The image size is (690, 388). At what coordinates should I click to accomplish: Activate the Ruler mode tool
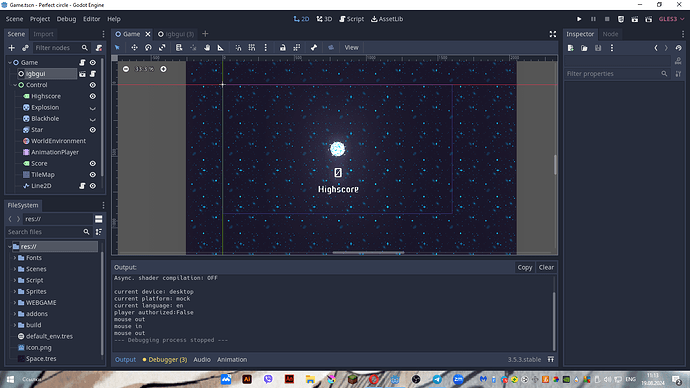click(220, 48)
